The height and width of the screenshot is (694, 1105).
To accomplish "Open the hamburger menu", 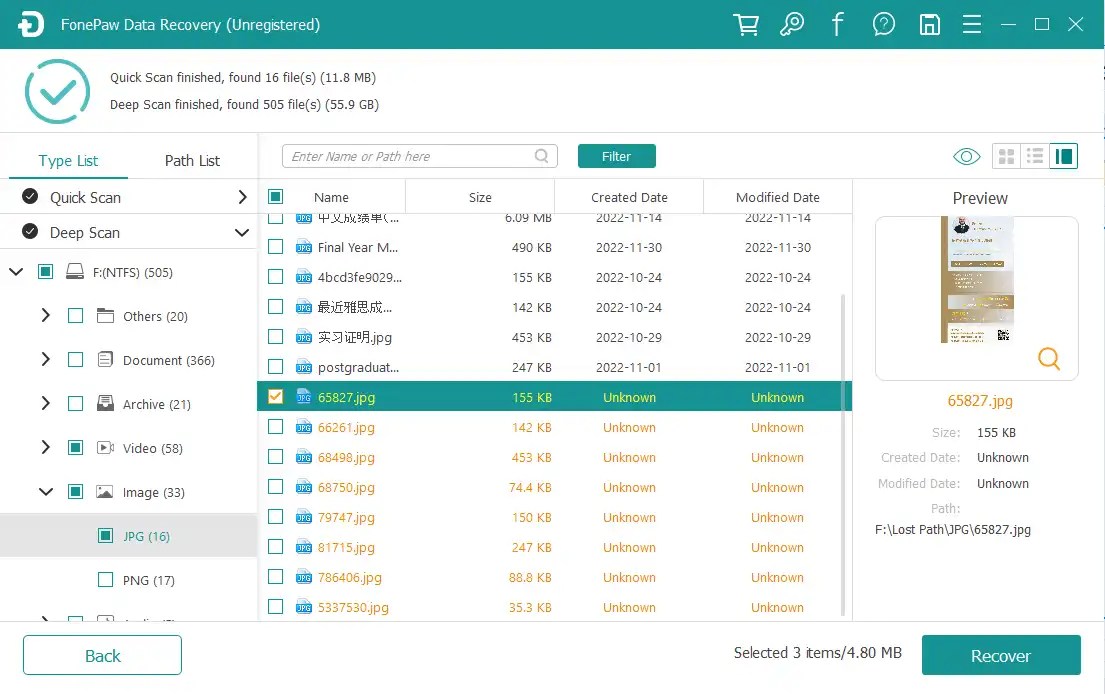I will [972, 25].
